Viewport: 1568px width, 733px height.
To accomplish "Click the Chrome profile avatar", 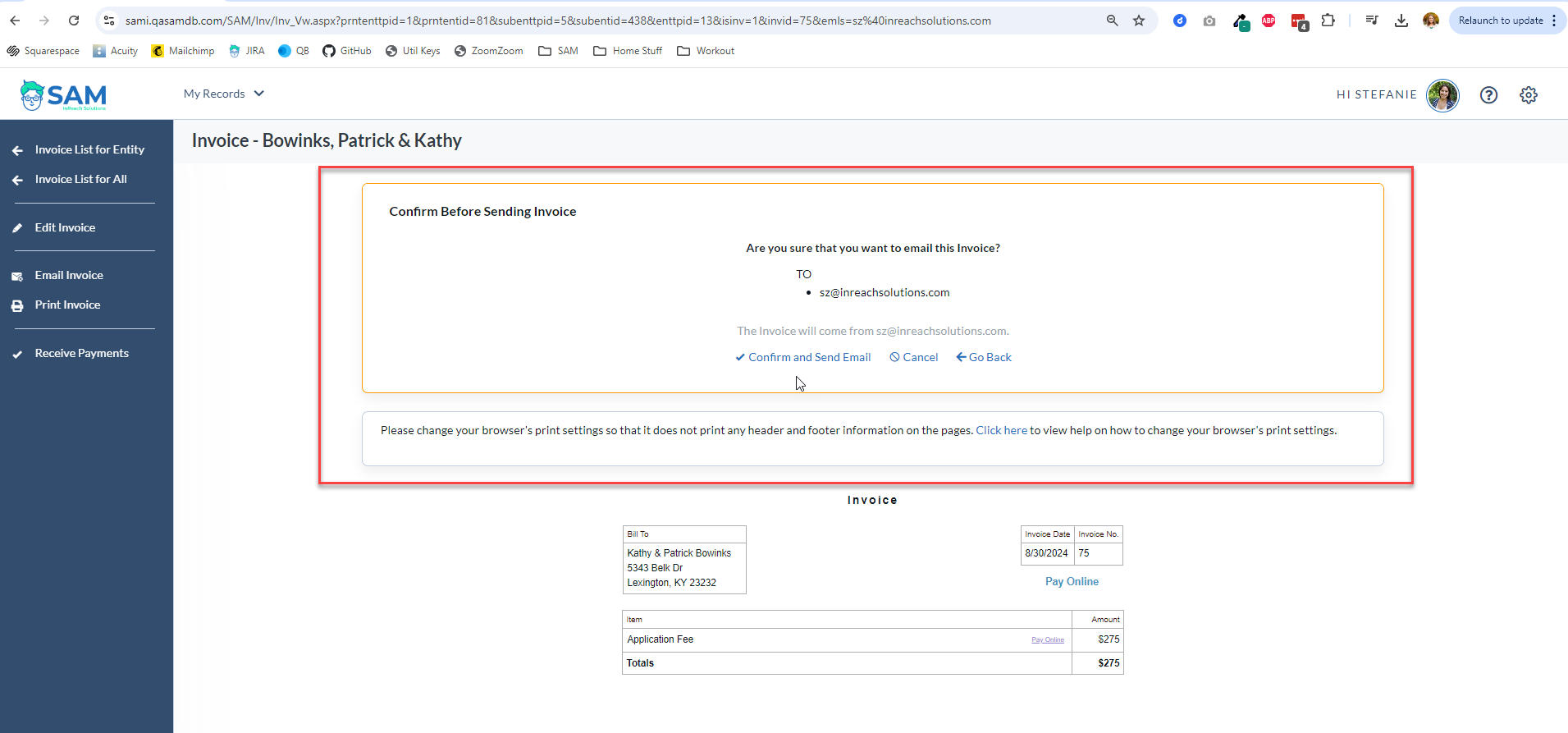I will coord(1431,21).
